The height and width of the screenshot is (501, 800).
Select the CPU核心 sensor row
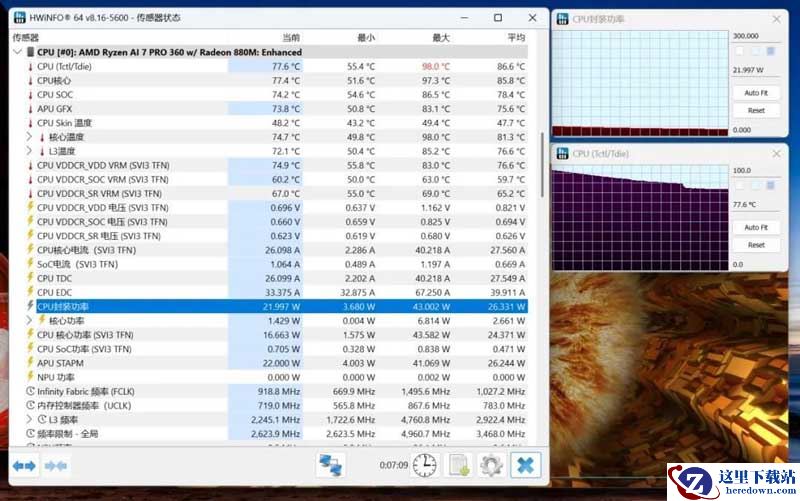(276, 81)
